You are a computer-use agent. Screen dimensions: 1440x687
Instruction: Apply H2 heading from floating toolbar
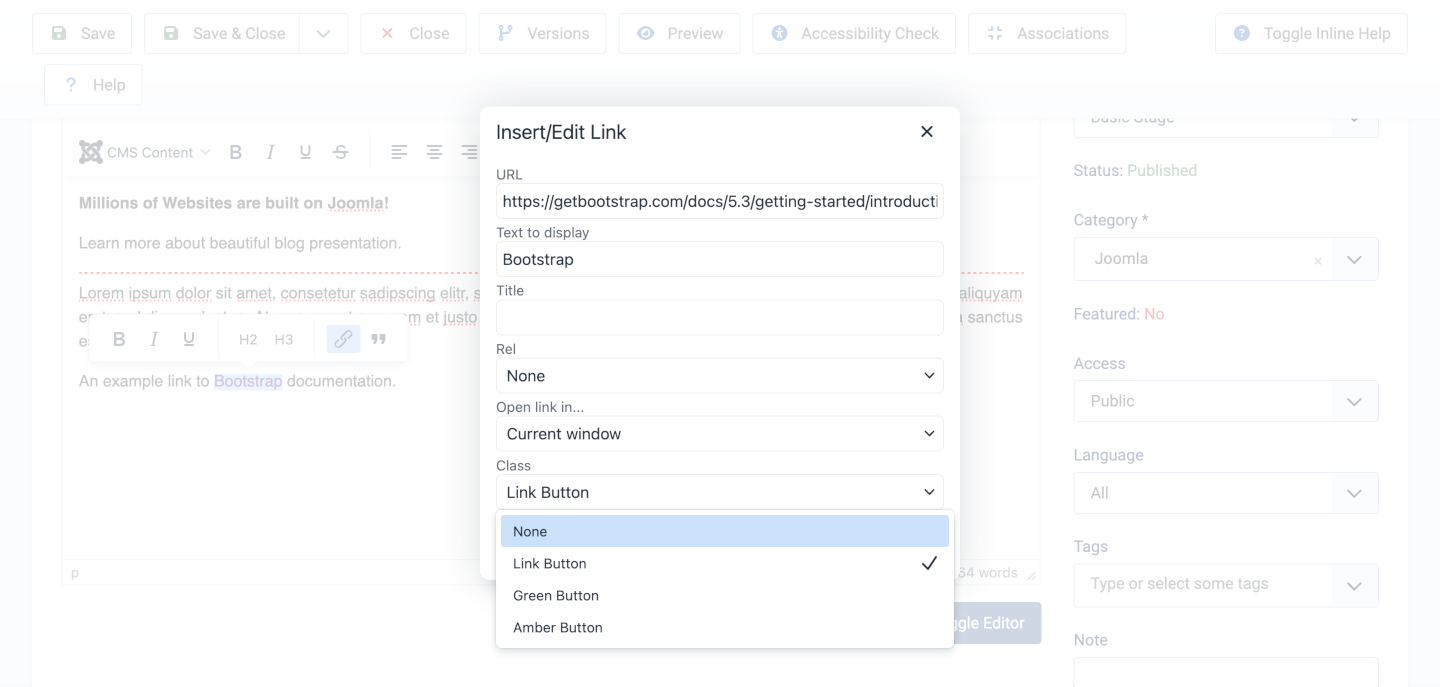(248, 339)
